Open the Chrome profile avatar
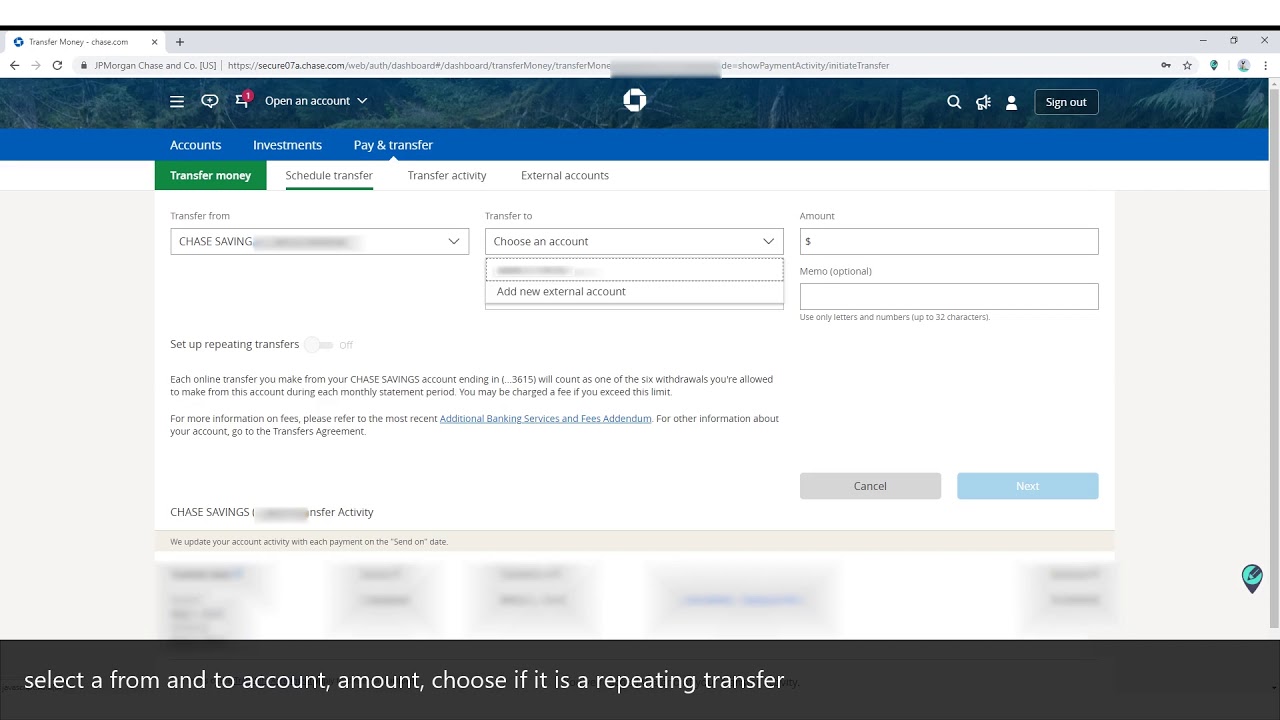 coord(1243,65)
